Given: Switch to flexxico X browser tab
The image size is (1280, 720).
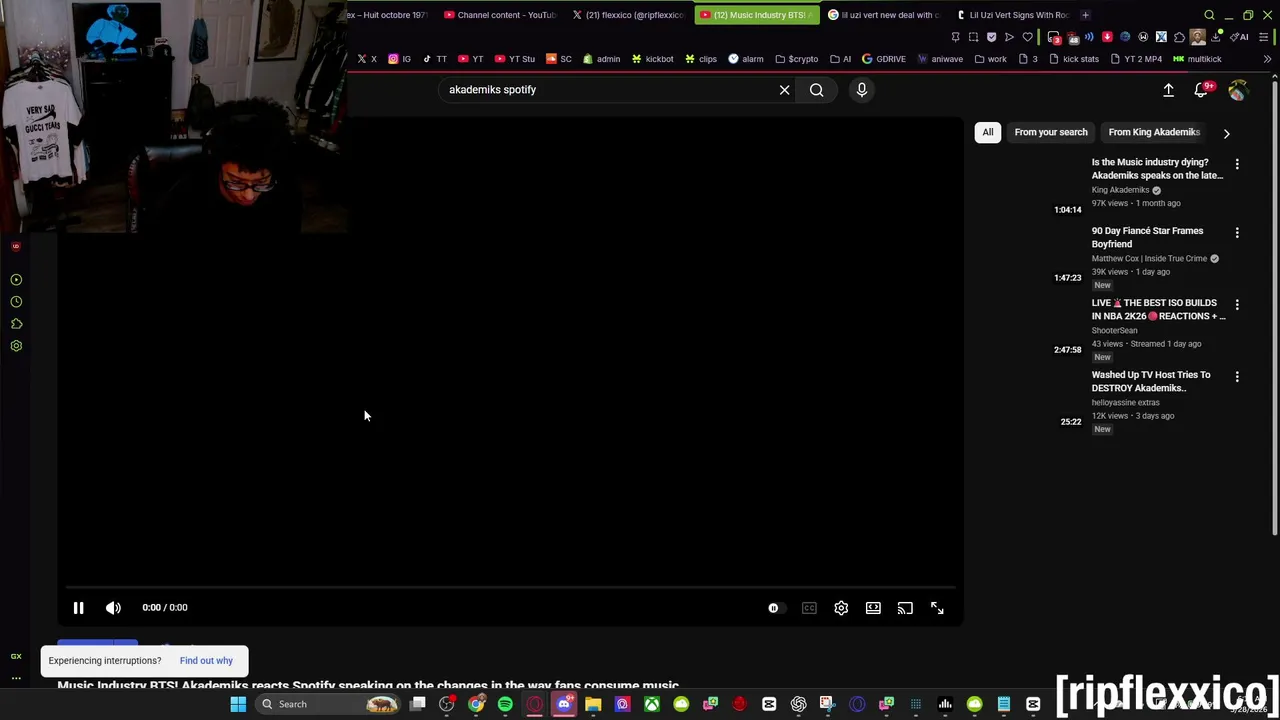Looking at the screenshot, I should click(630, 15).
